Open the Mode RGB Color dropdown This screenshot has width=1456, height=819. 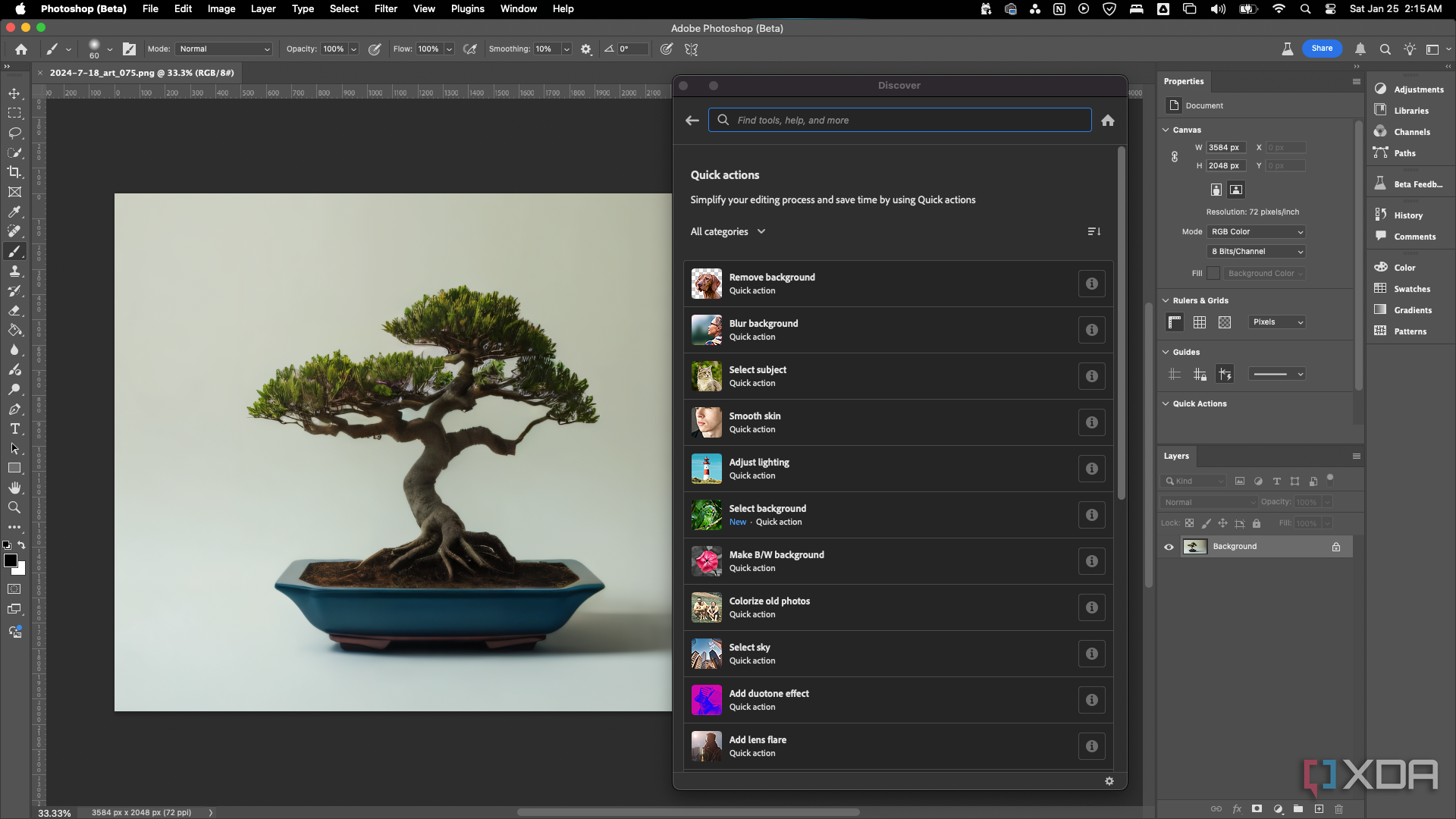click(1255, 231)
